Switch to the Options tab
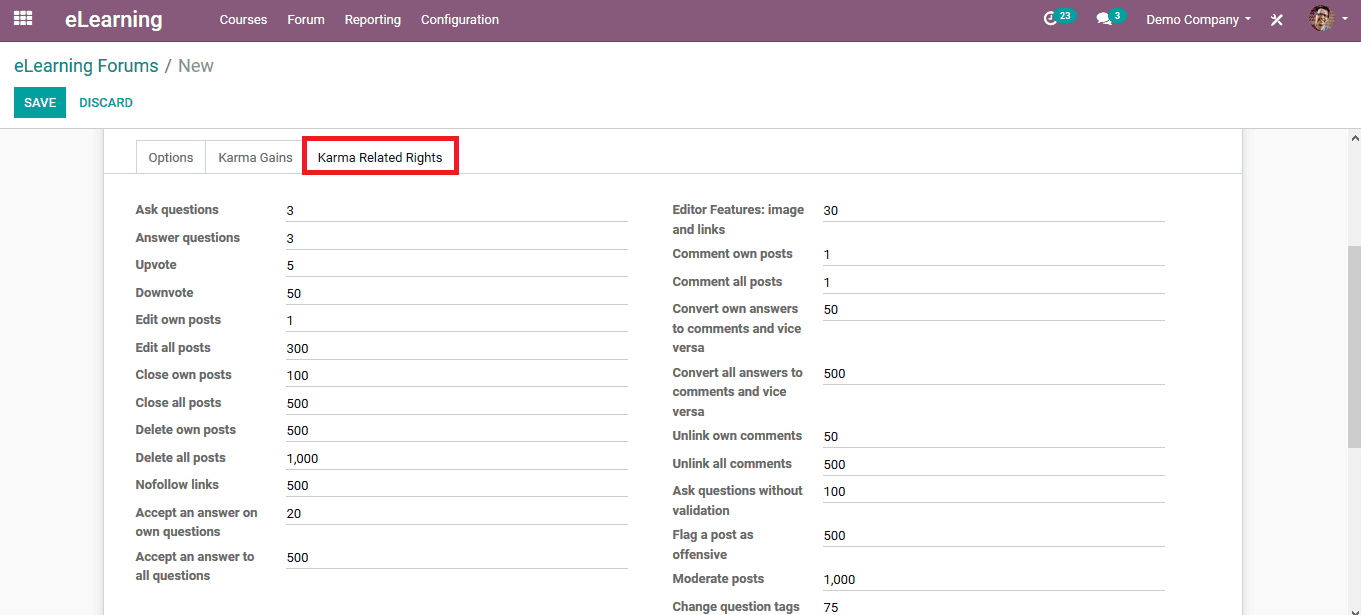Screen dimensions: 1361x615 [x=171, y=157]
